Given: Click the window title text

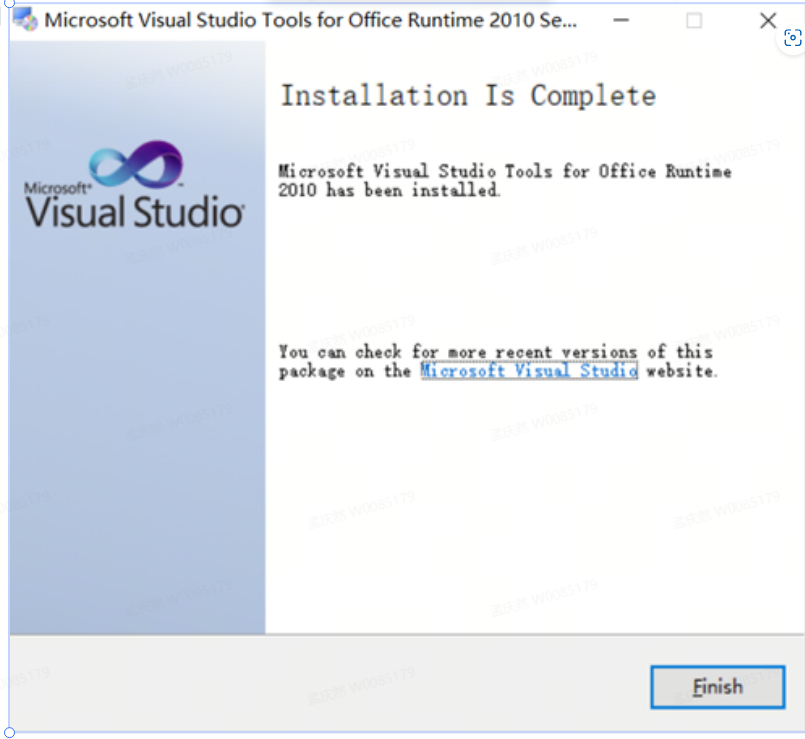Looking at the screenshot, I should tap(310, 21).
